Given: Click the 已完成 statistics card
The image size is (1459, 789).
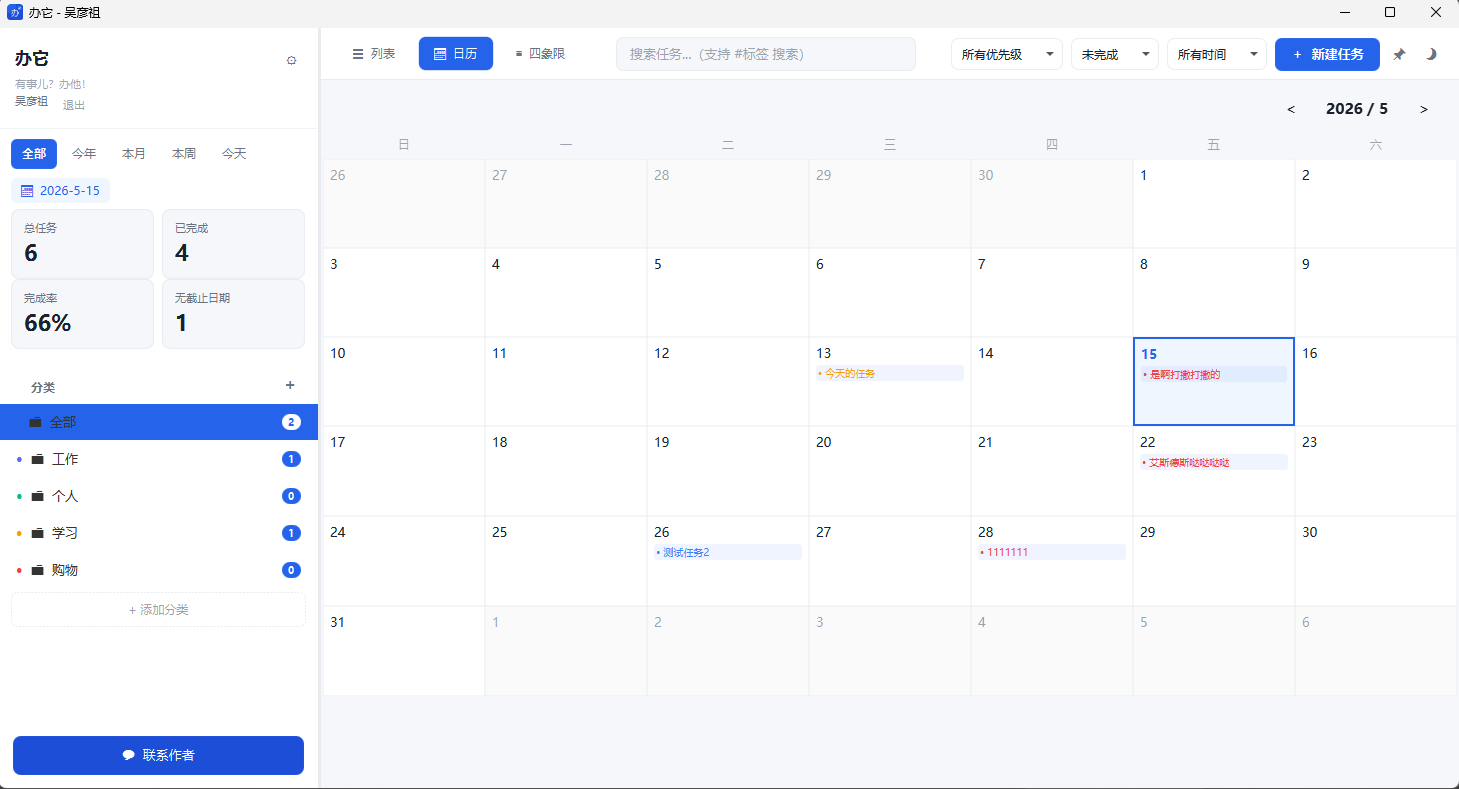Looking at the screenshot, I should (x=233, y=244).
